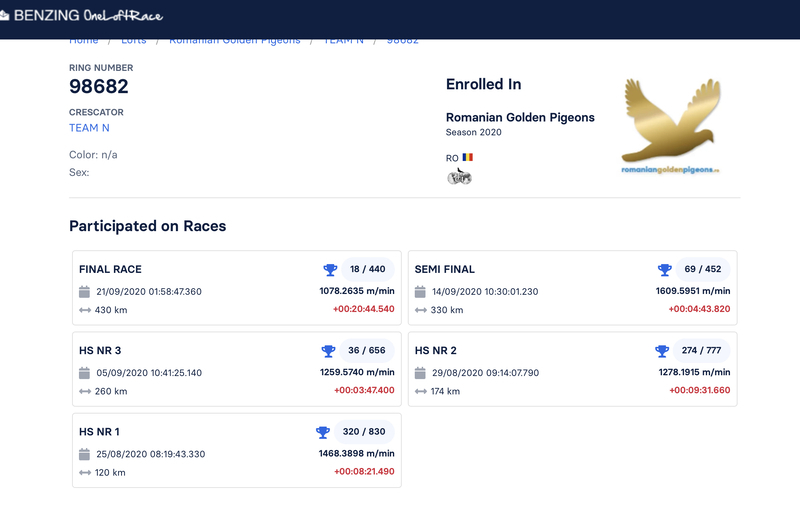800x509 pixels.
Task: Open the SEMI FINAL race title
Action: 444,269
